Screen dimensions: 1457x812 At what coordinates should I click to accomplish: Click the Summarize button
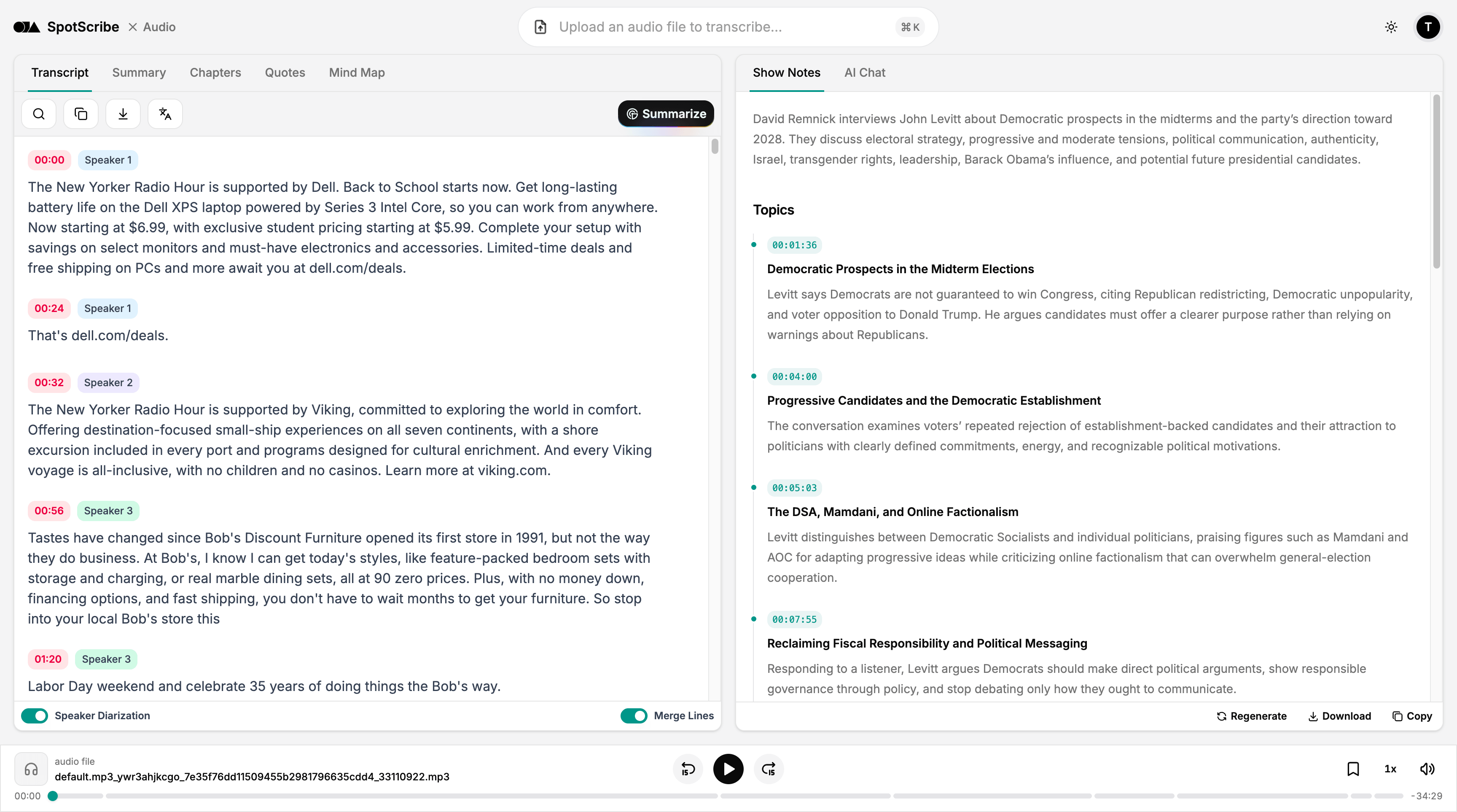[x=666, y=114]
